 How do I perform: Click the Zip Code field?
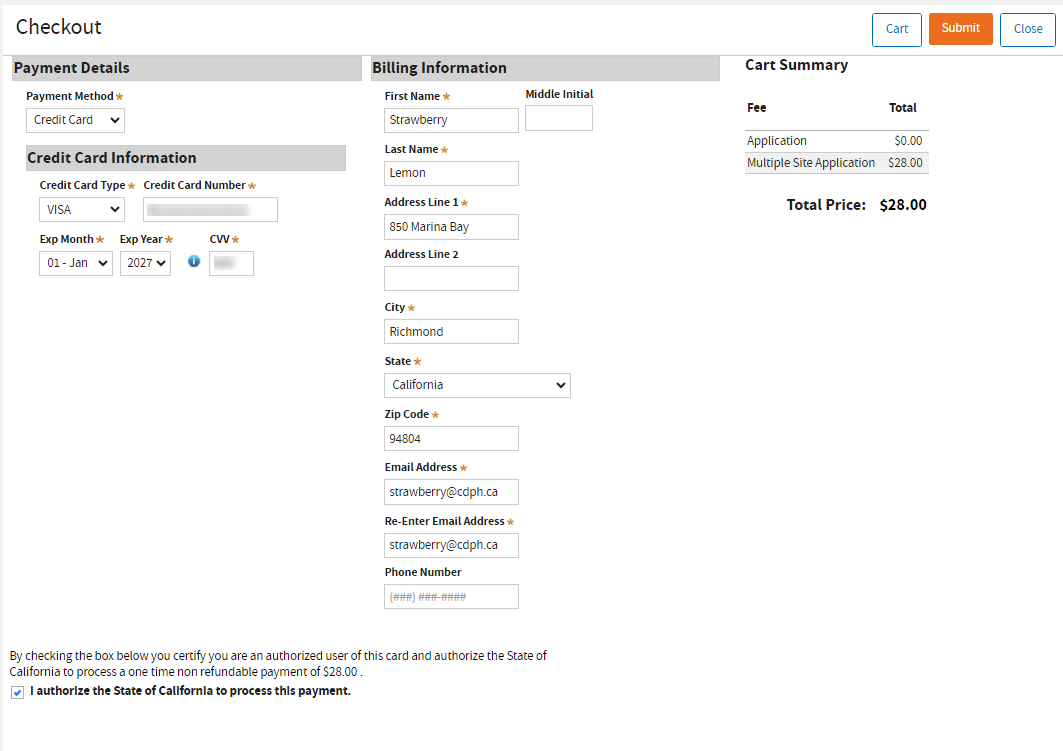[451, 439]
